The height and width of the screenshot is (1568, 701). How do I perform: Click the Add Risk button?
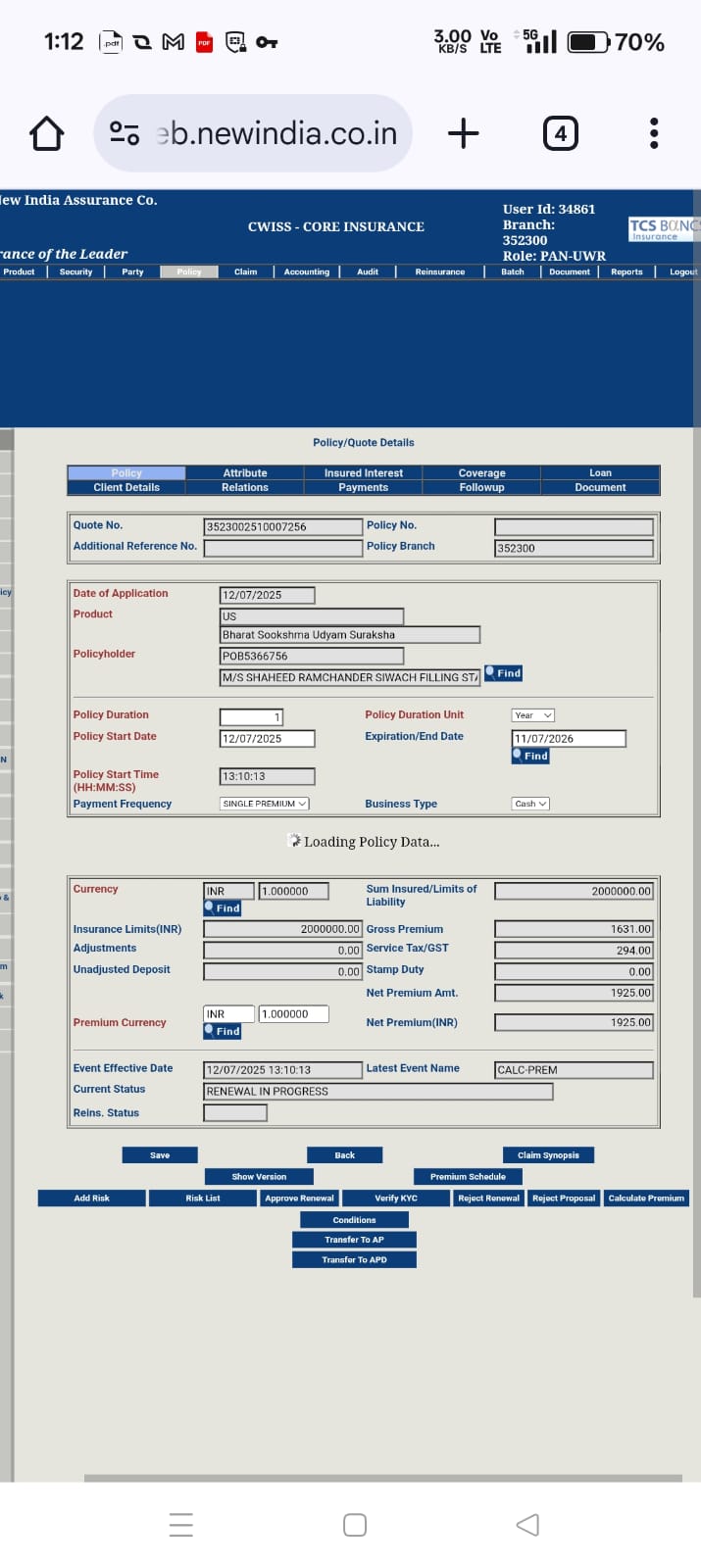pyautogui.click(x=92, y=1198)
